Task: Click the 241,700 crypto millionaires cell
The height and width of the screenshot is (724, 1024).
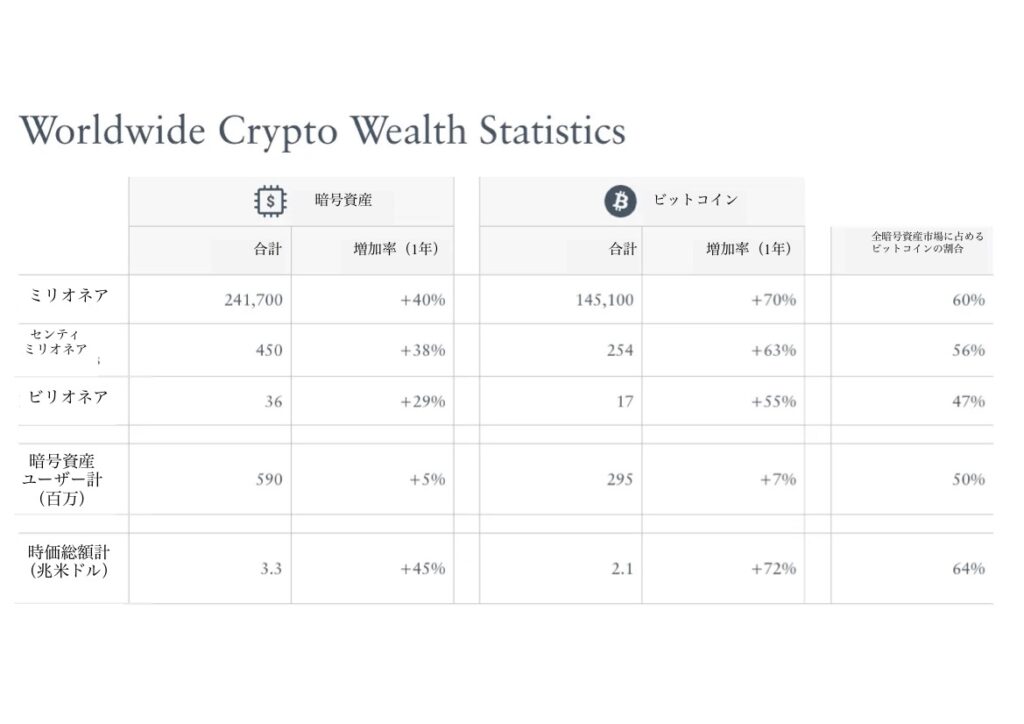Action: (x=253, y=299)
